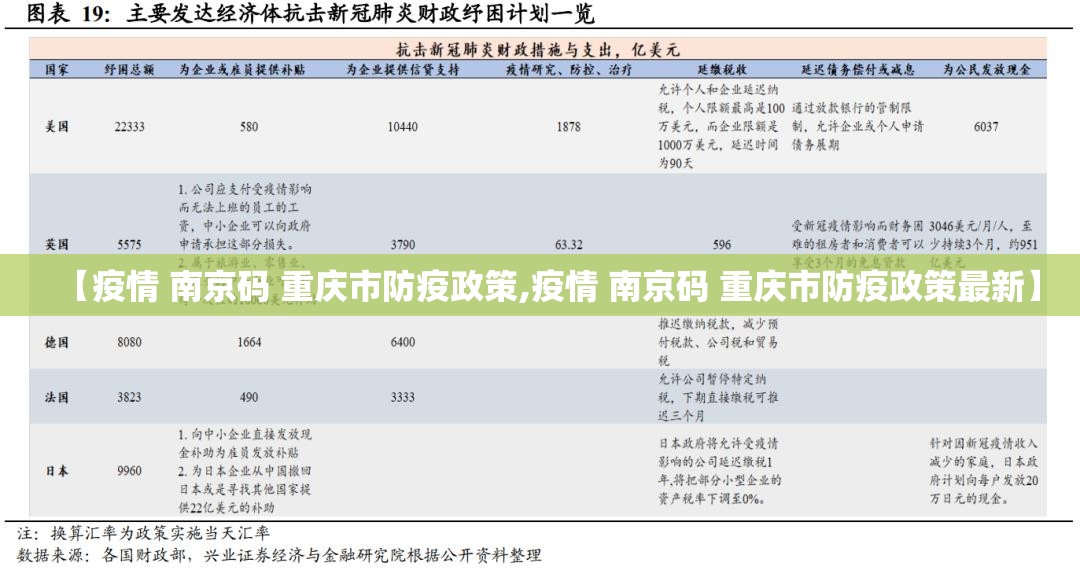Select the 延缴税收 column header
Screen dimensions: 1080x570
(722, 70)
